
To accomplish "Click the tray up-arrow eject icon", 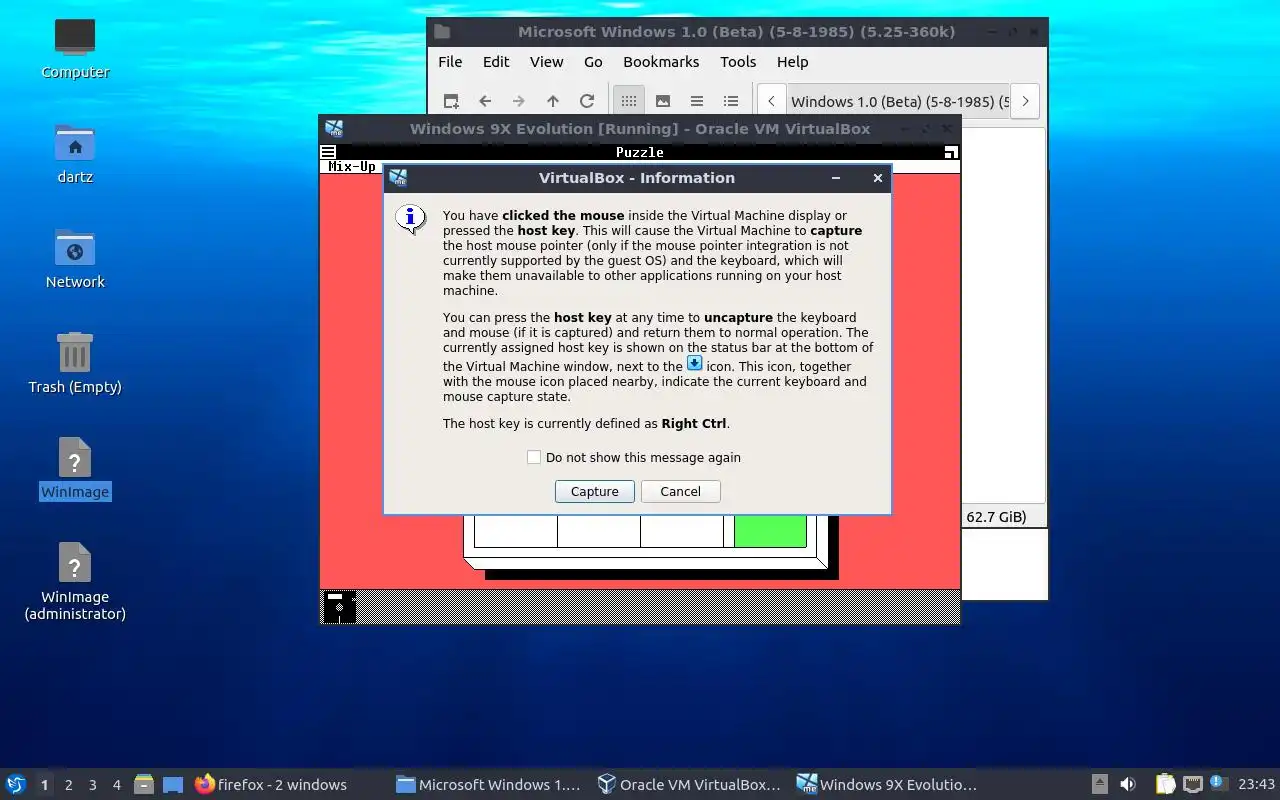I will pos(1100,785).
